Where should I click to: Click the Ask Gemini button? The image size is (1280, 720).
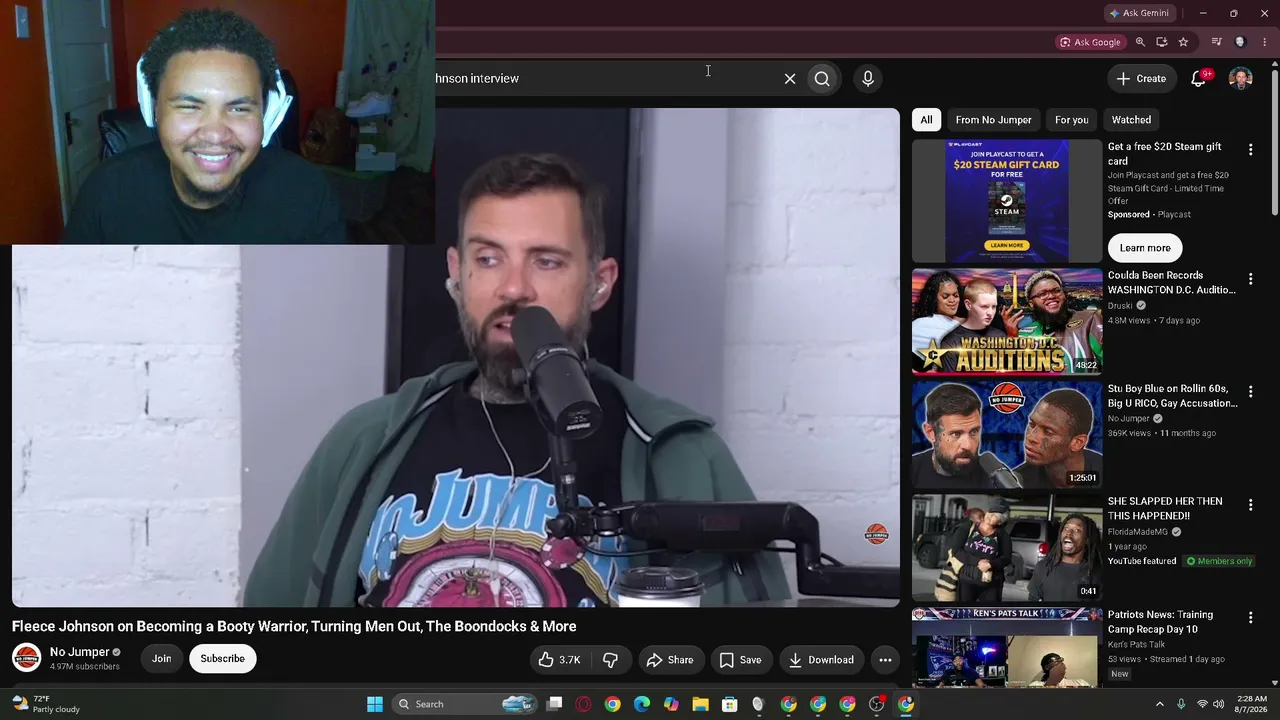pos(1139,13)
